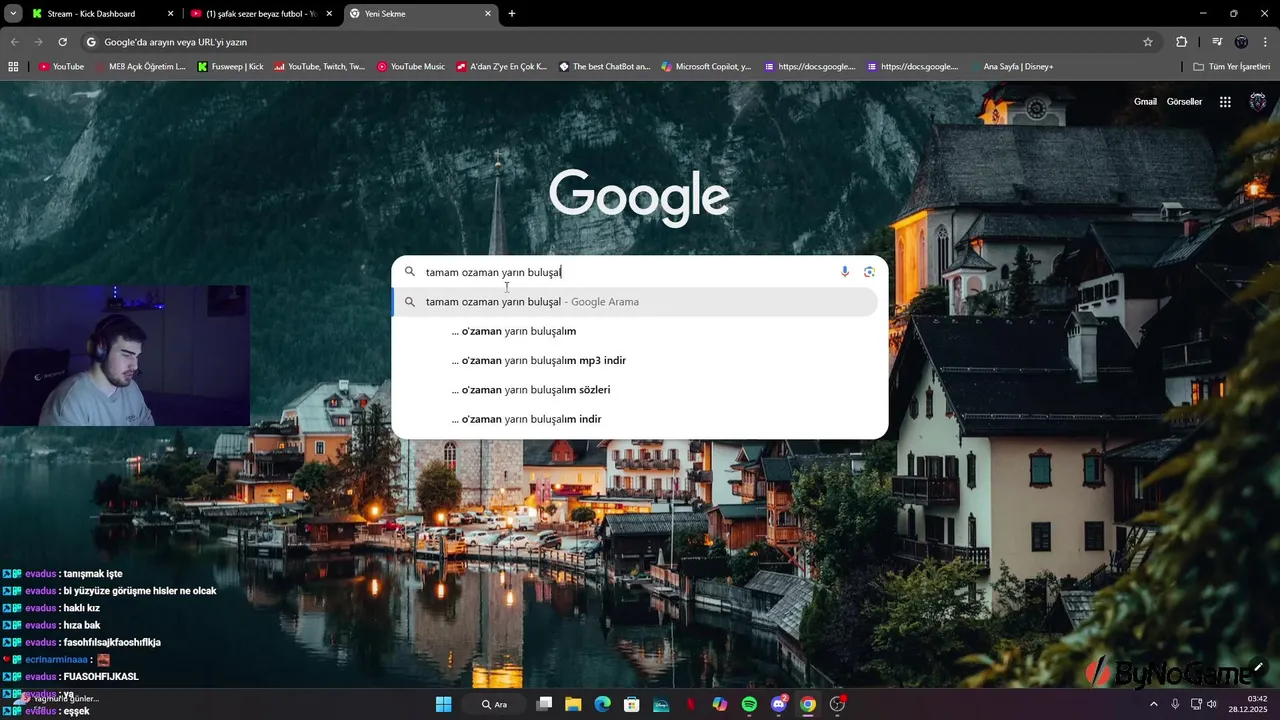1280x720 pixels.
Task: Select 'tamam ozaman yarın buluşal - Google Arama' row
Action: 635,302
